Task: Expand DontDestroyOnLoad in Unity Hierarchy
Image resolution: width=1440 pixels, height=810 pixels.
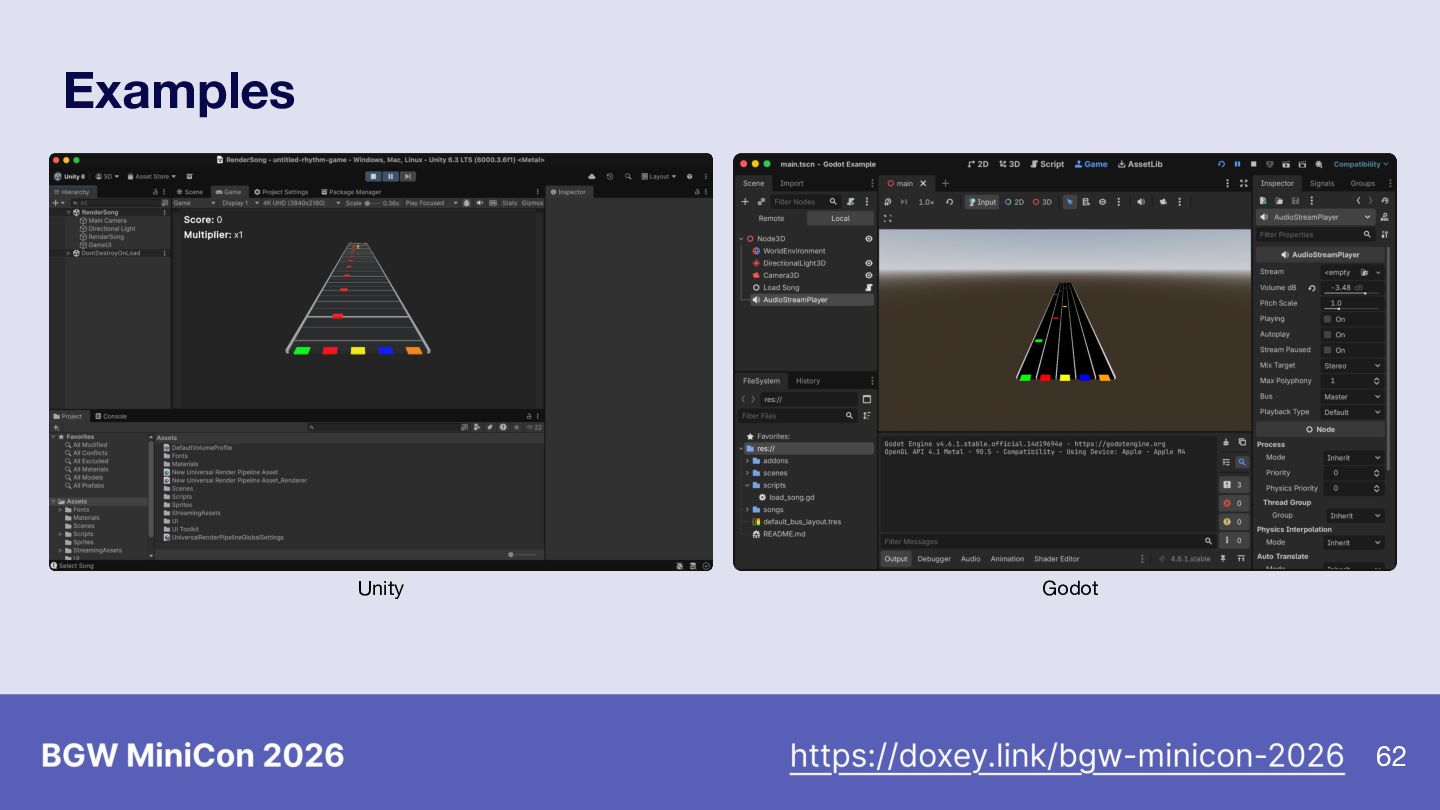Action: (69, 253)
